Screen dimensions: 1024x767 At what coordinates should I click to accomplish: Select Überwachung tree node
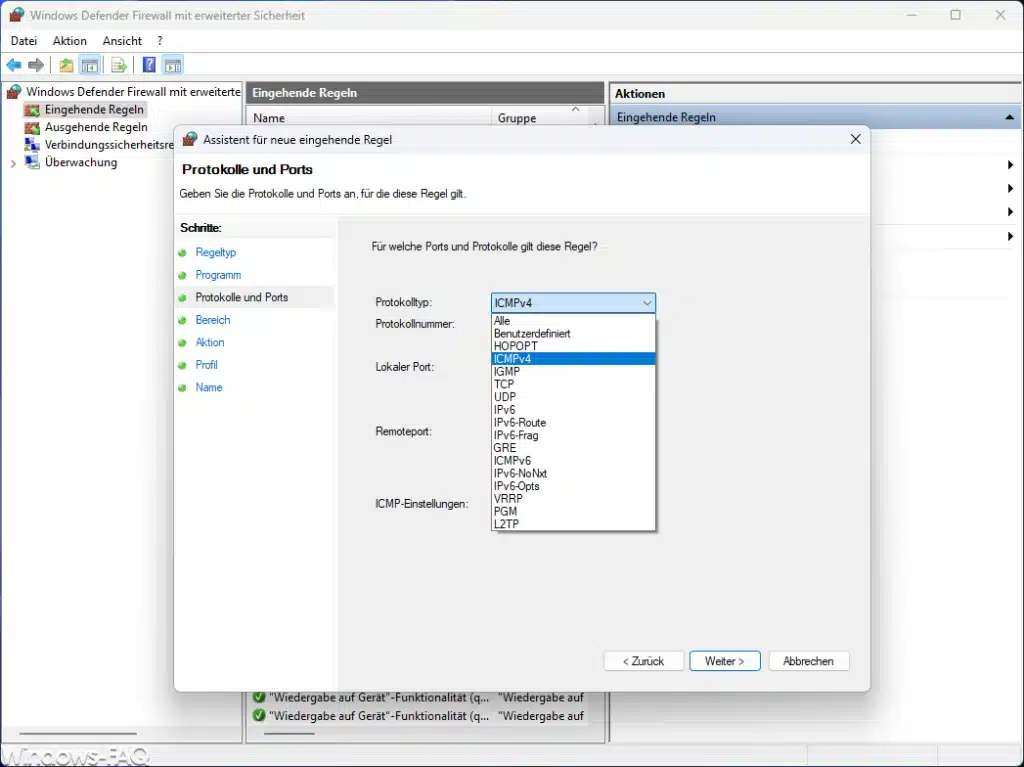(80, 162)
